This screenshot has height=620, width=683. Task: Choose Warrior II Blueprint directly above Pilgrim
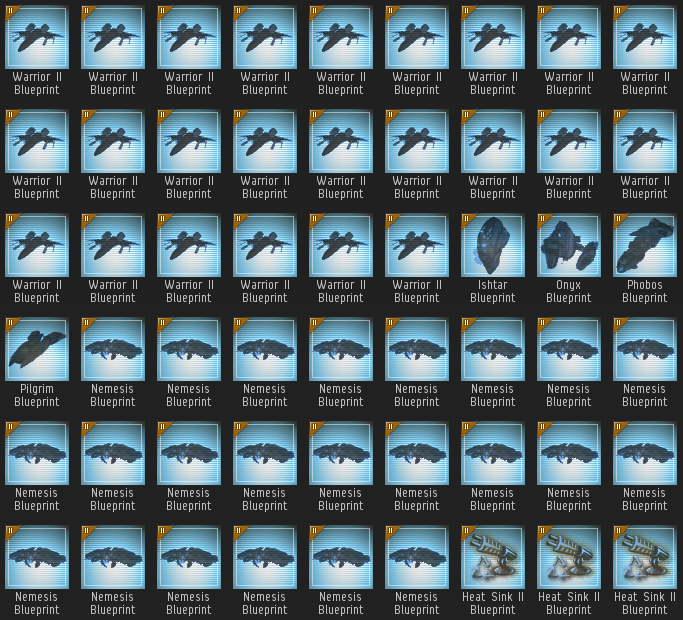tap(37, 245)
